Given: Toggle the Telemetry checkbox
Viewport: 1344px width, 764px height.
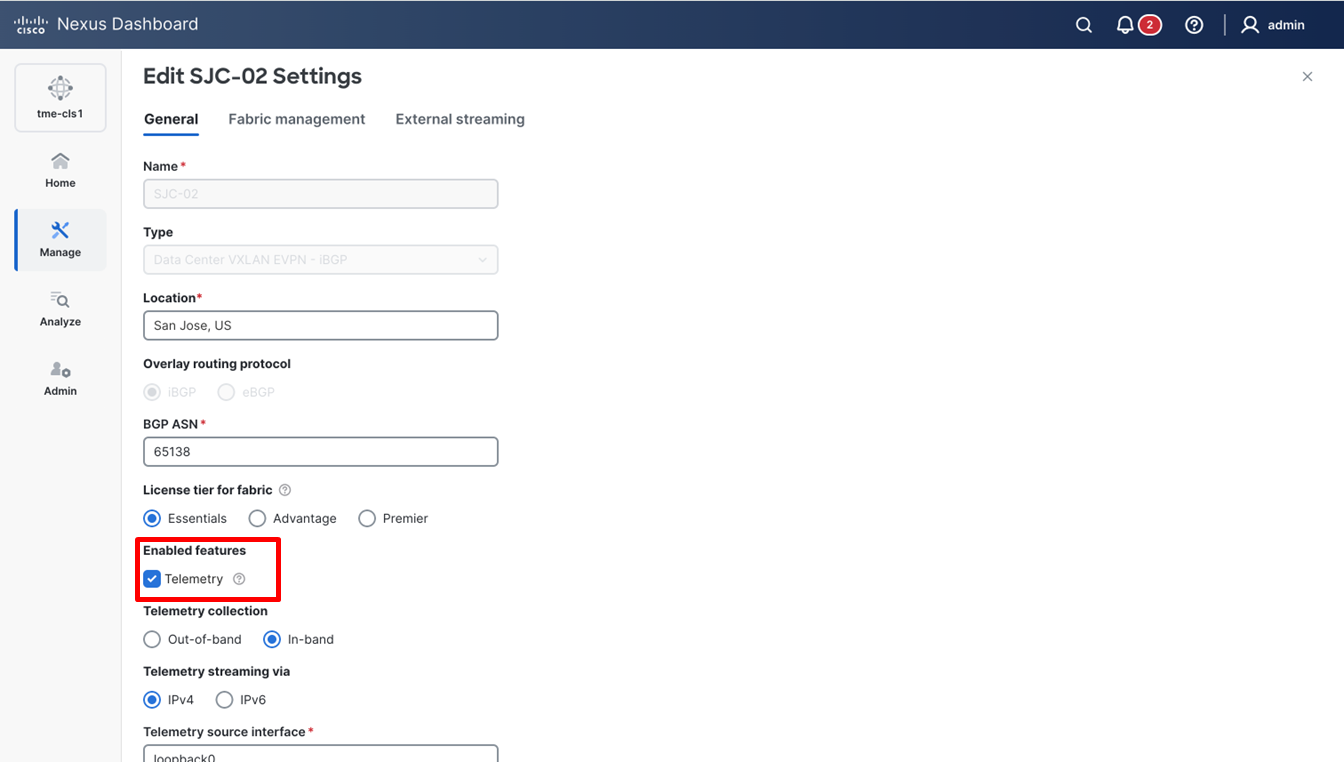Looking at the screenshot, I should pyautogui.click(x=152, y=579).
